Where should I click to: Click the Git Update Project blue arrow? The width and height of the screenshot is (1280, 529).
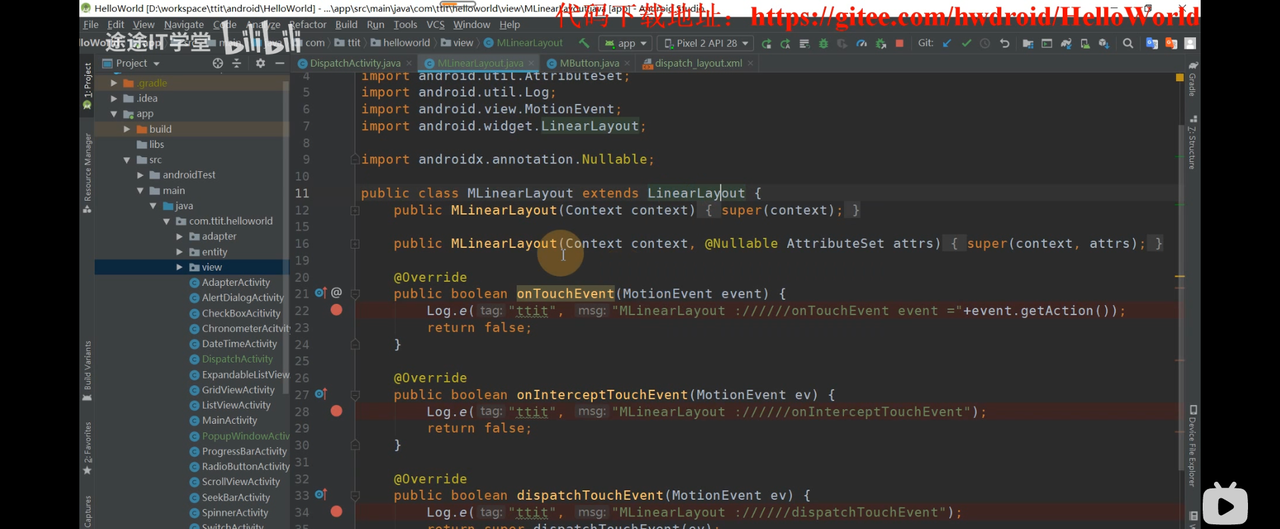pos(946,43)
